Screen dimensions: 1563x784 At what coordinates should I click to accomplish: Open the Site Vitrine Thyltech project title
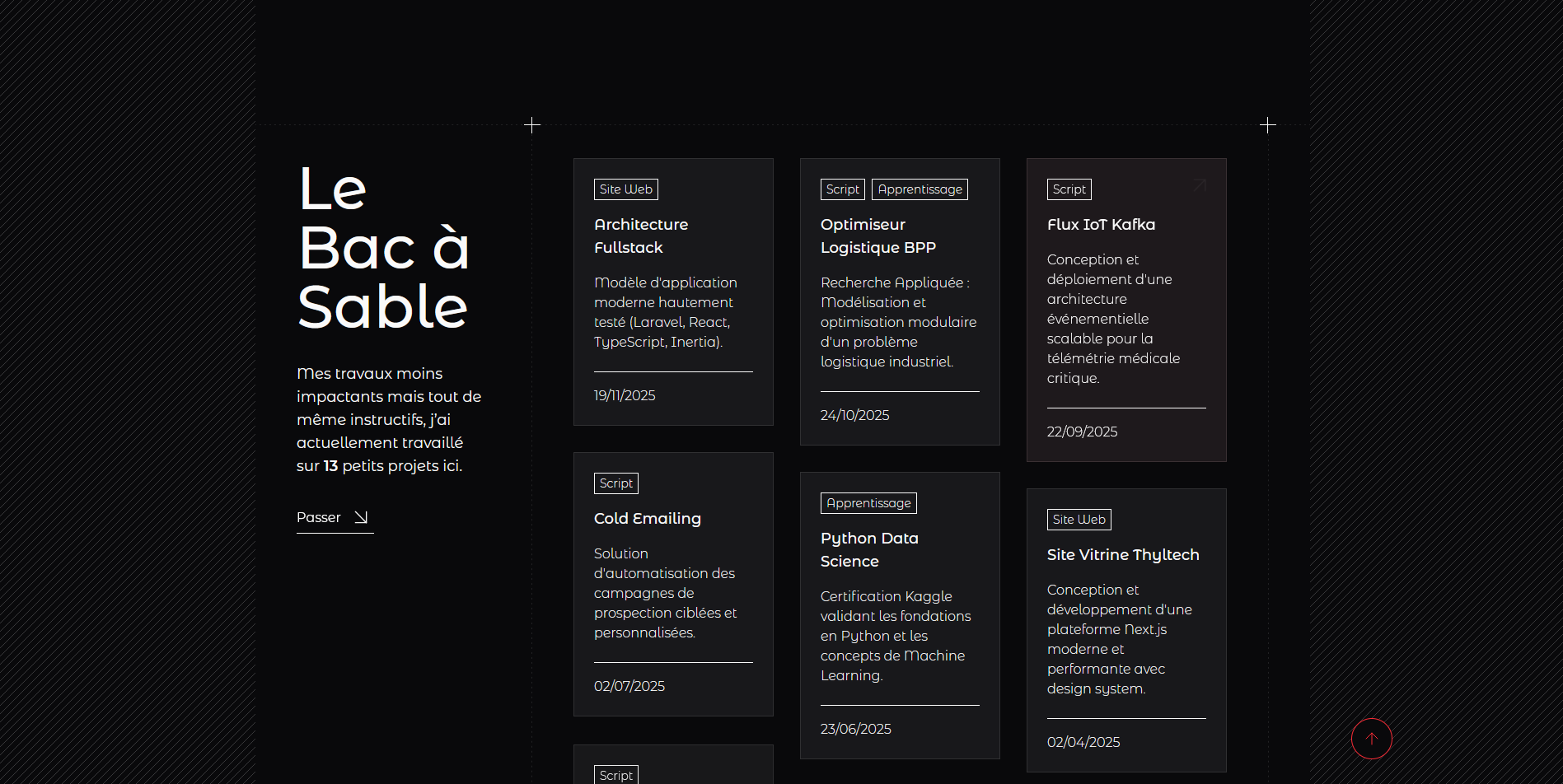pyautogui.click(x=1122, y=554)
